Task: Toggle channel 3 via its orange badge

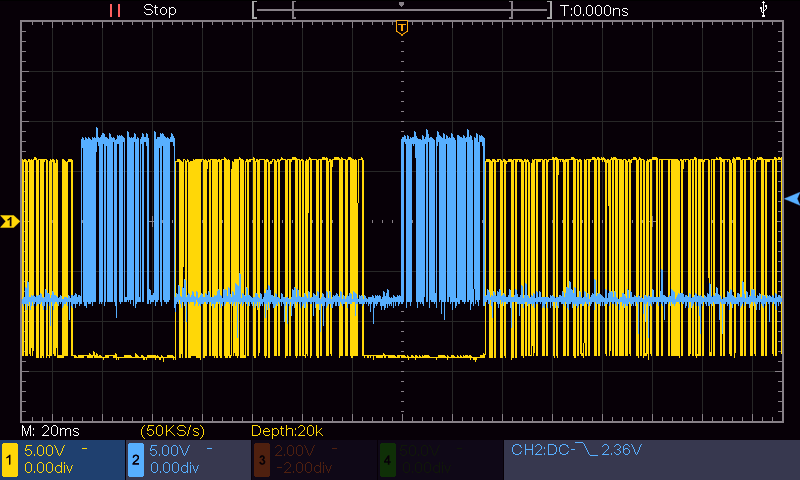Action: 261,460
